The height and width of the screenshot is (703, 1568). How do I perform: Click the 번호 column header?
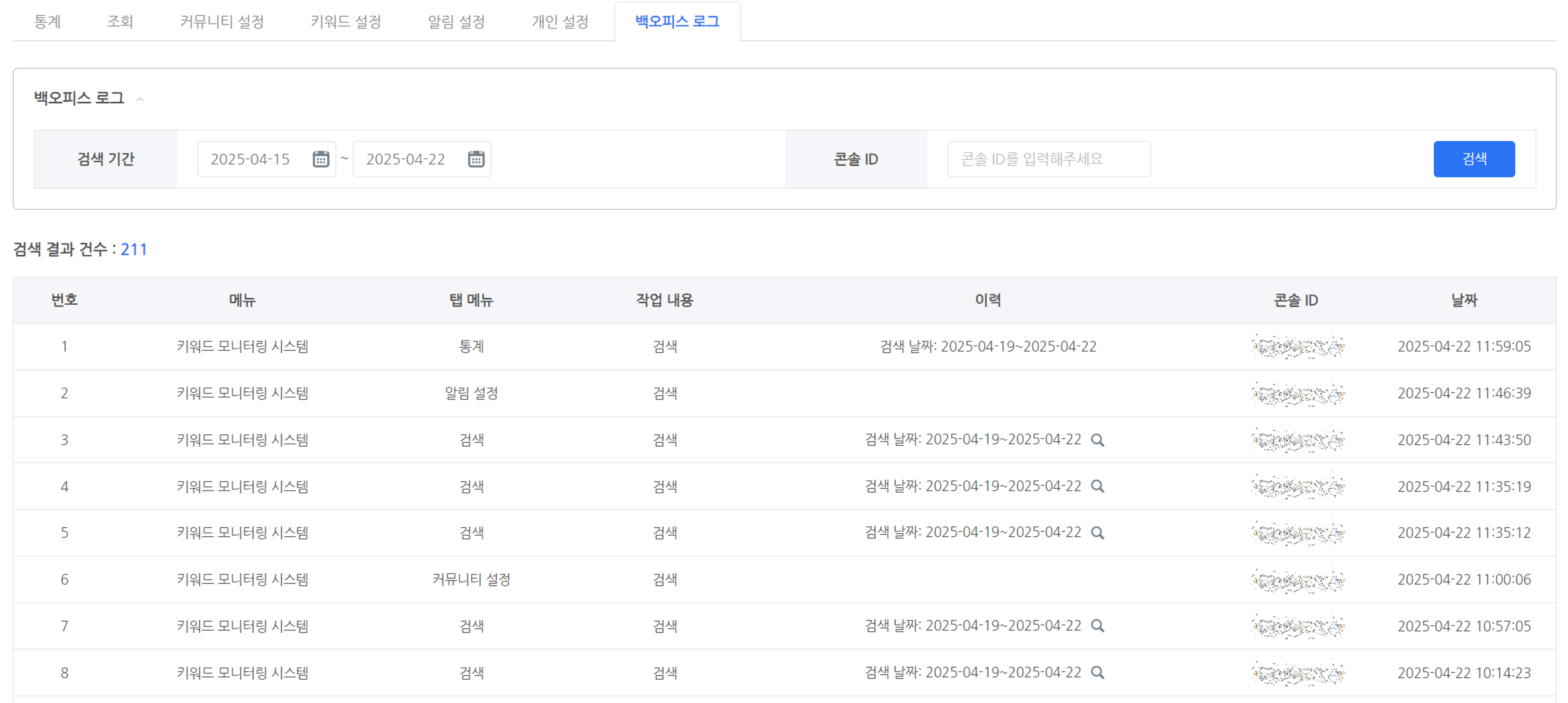coord(64,300)
